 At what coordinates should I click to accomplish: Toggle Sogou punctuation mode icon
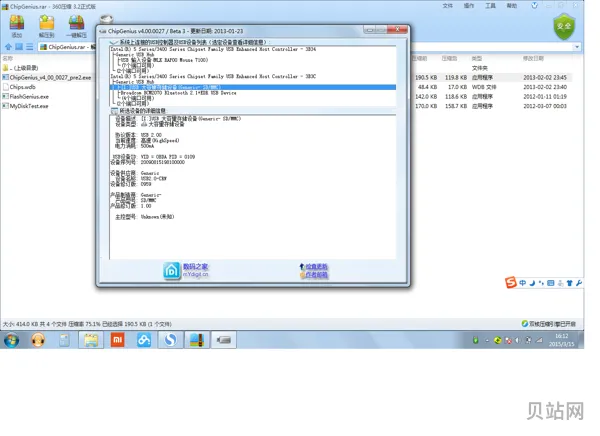click(x=541, y=283)
